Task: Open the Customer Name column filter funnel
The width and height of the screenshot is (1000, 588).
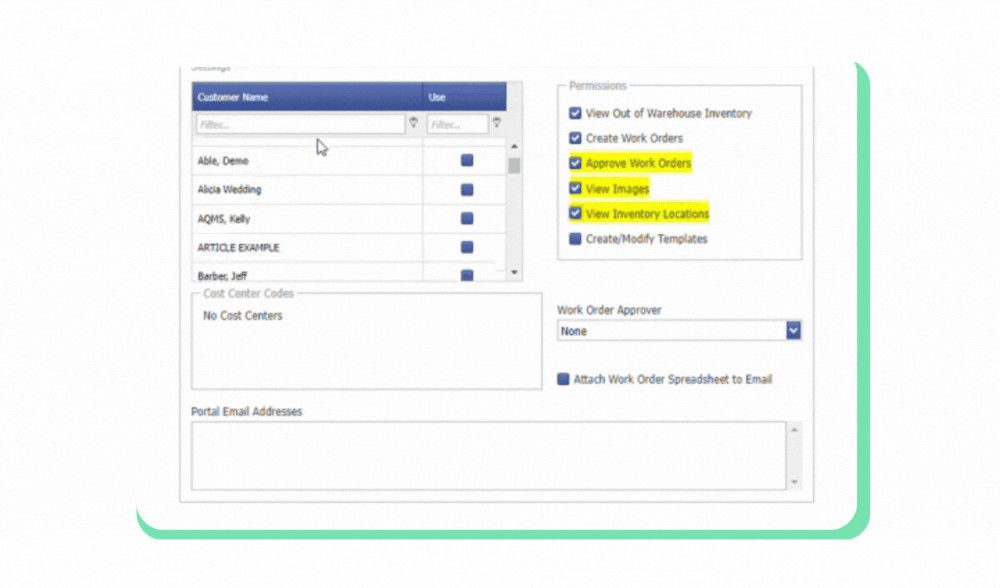Action: click(x=413, y=123)
